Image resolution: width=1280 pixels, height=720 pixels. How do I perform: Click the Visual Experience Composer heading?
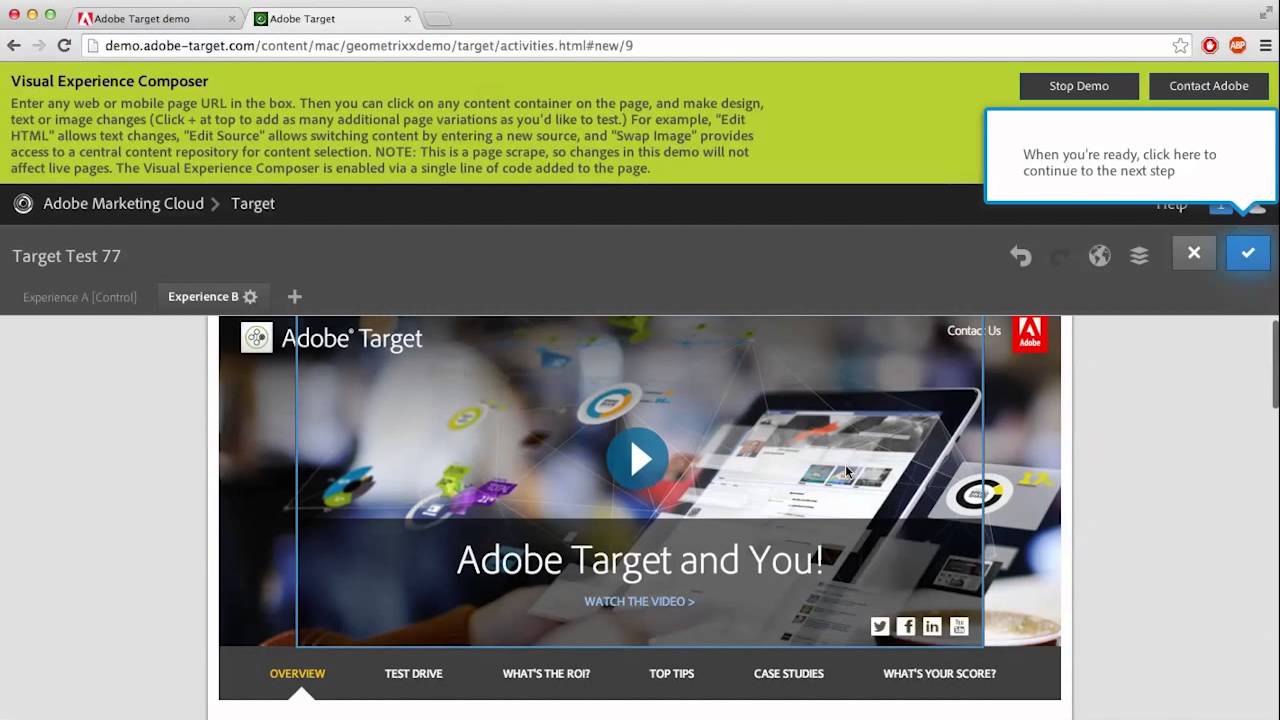tap(110, 81)
